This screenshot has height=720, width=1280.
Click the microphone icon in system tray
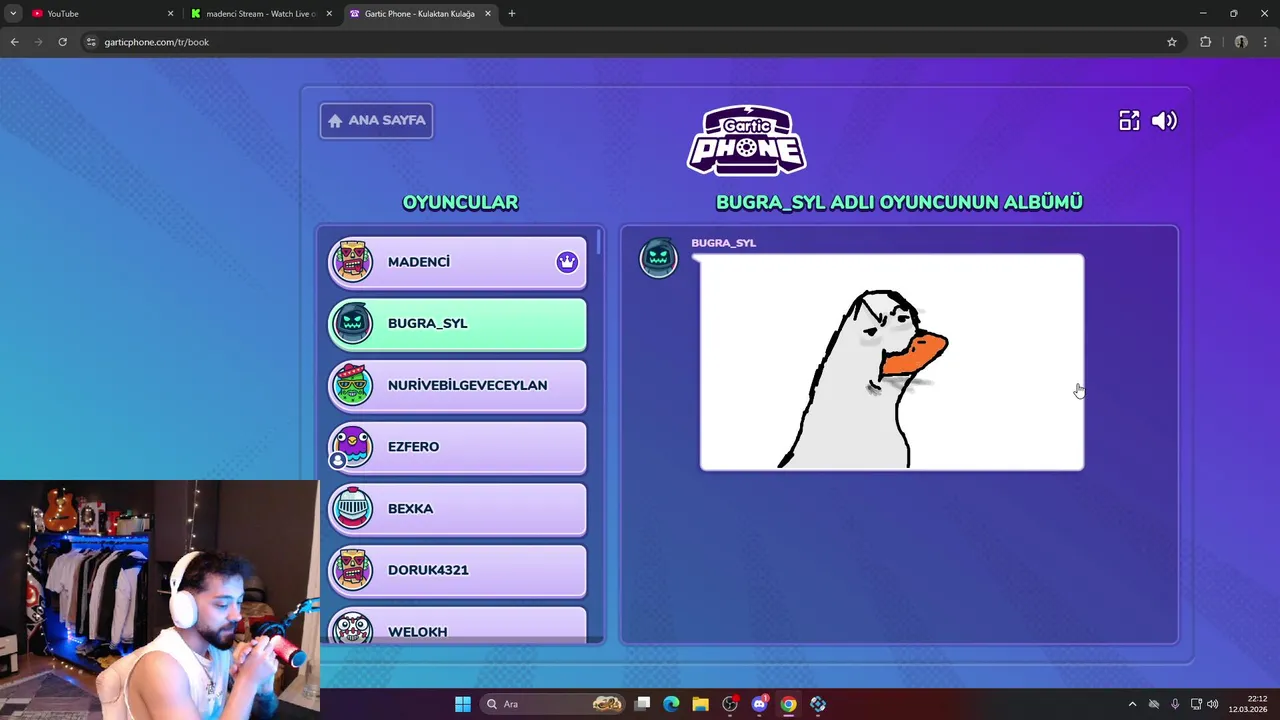click(x=1175, y=704)
